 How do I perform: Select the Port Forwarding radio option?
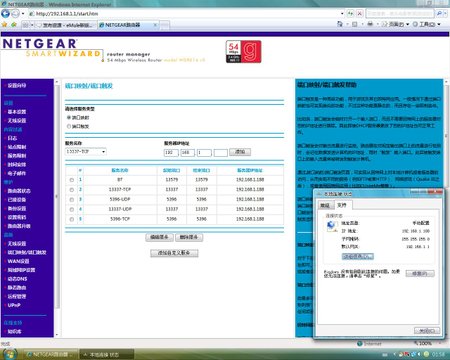(x=69, y=118)
